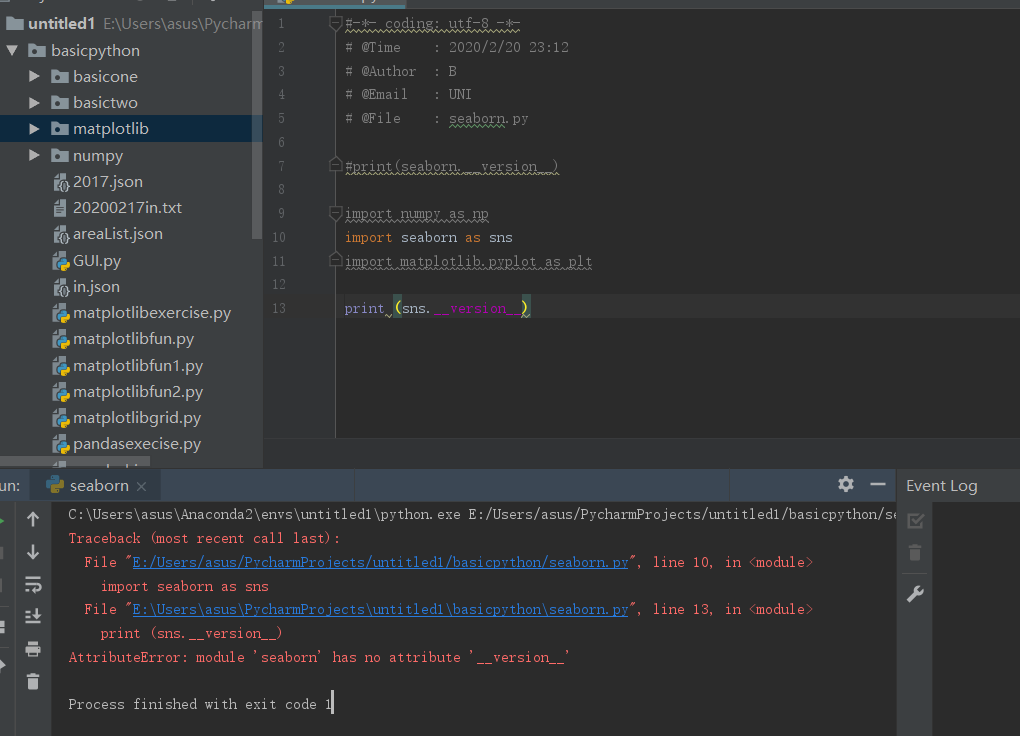
Task: Click the "#-*- coding: utf-8 -*-" line
Action: pos(433,24)
